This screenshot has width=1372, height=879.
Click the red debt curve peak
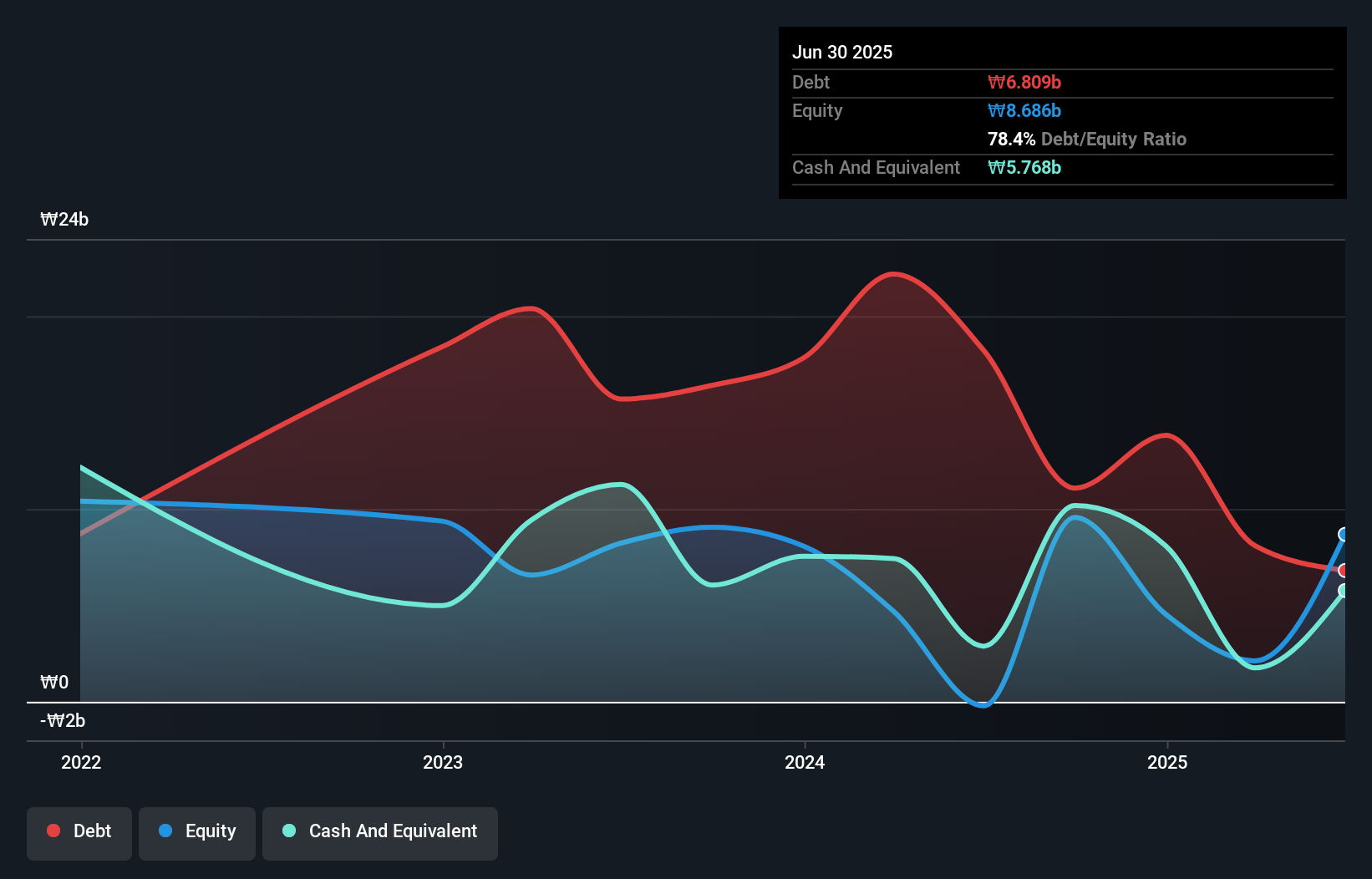[x=893, y=273]
